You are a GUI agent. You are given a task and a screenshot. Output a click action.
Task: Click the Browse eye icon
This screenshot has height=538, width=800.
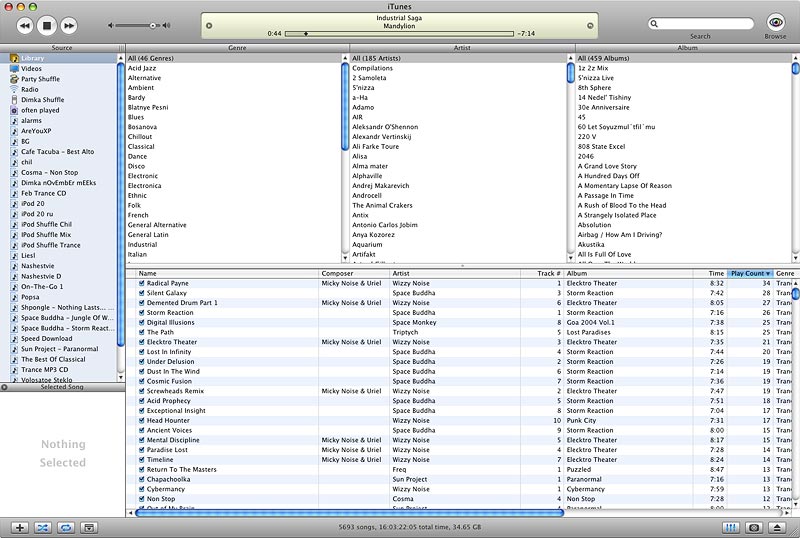tap(776, 22)
